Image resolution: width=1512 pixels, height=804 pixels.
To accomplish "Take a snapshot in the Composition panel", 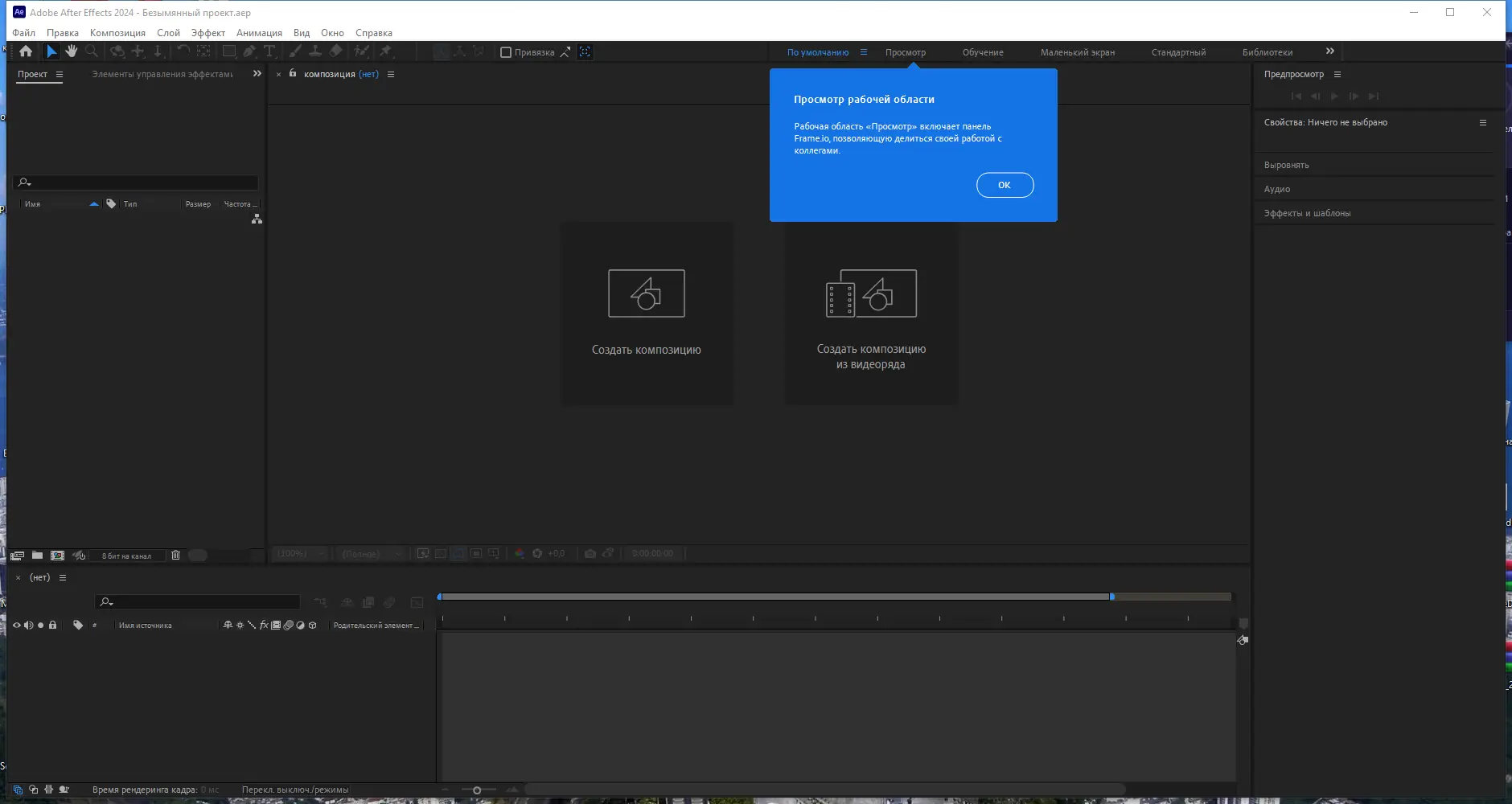I will tap(591, 554).
